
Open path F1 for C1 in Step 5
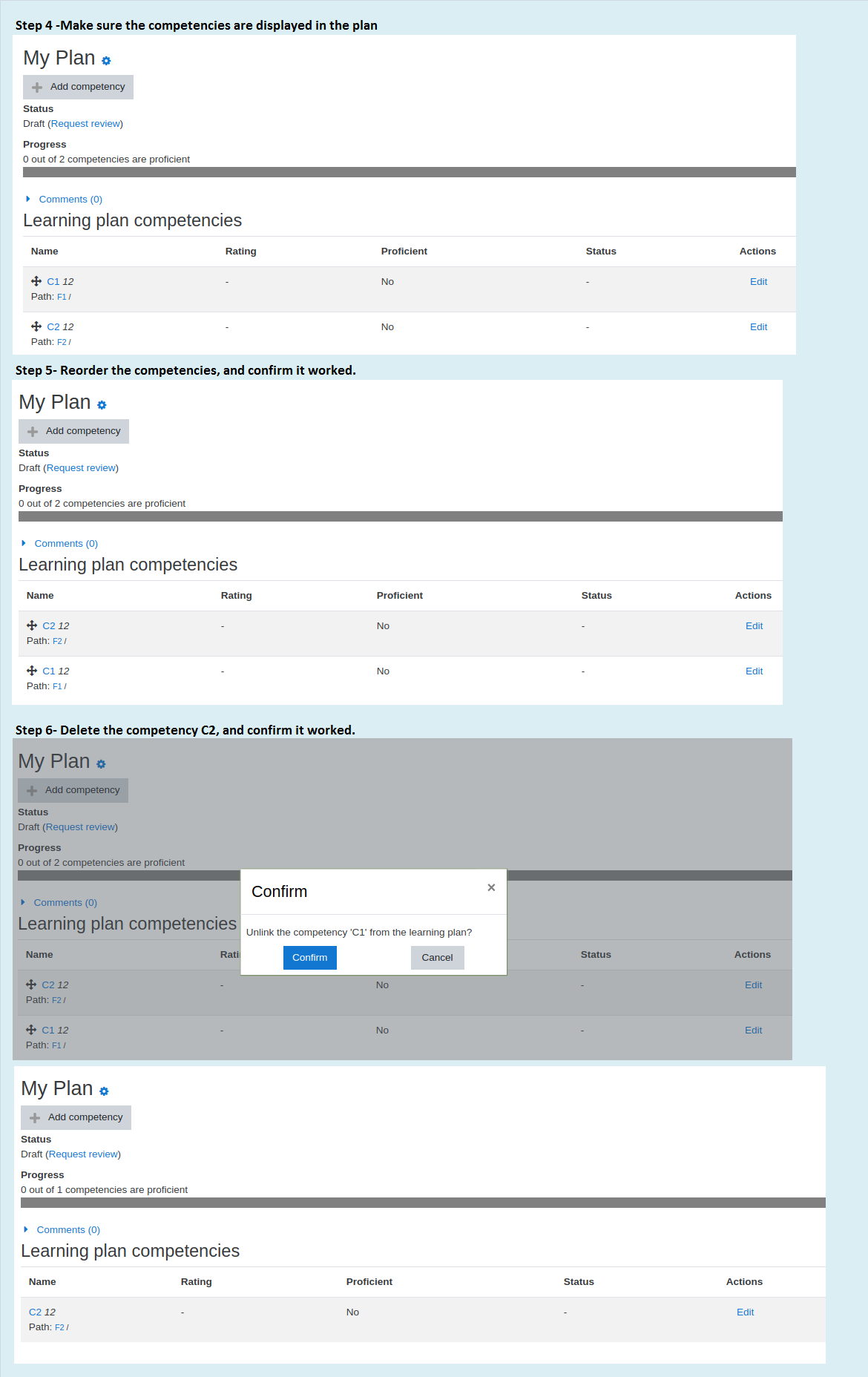point(57,686)
